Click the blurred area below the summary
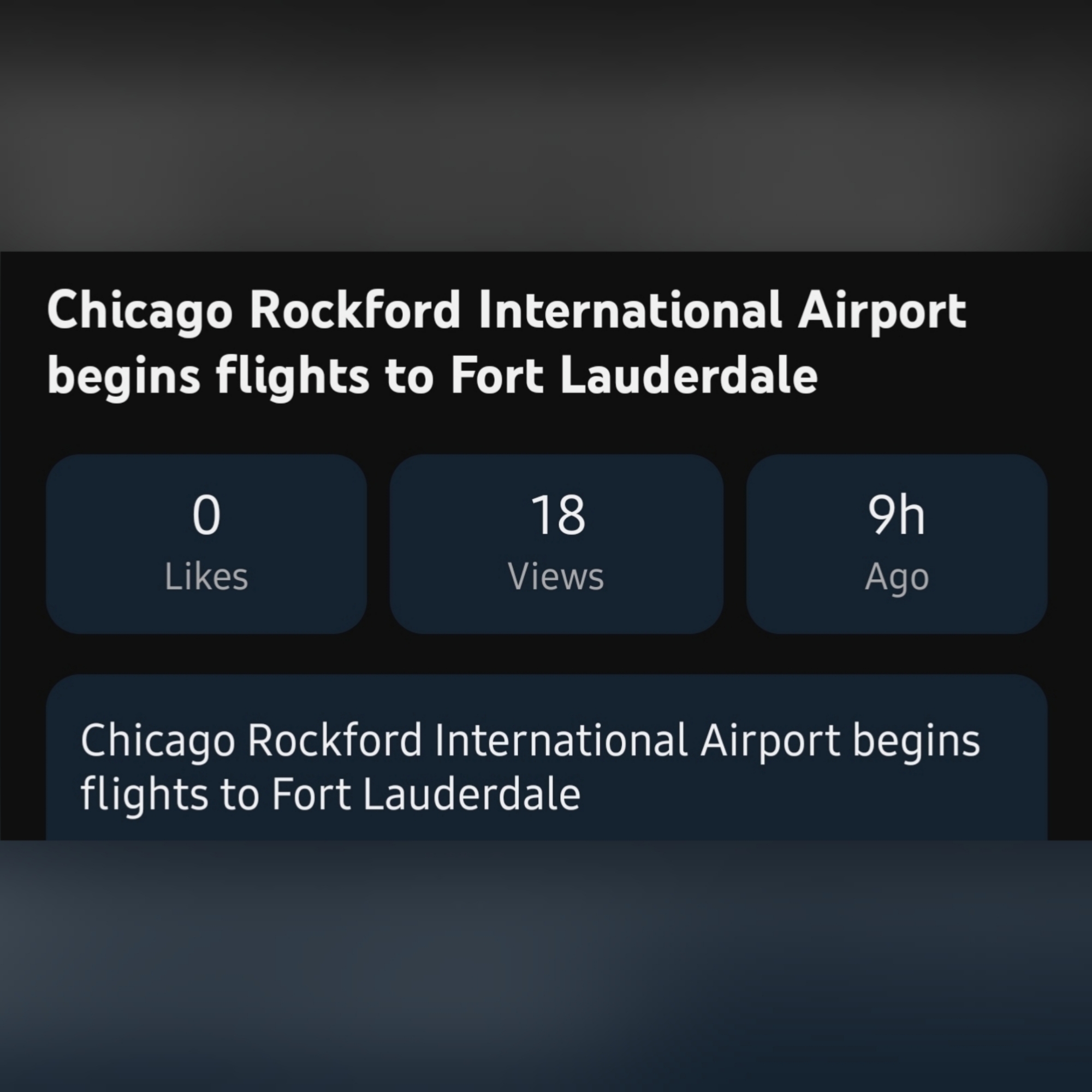The width and height of the screenshot is (1092, 1092). [546, 966]
